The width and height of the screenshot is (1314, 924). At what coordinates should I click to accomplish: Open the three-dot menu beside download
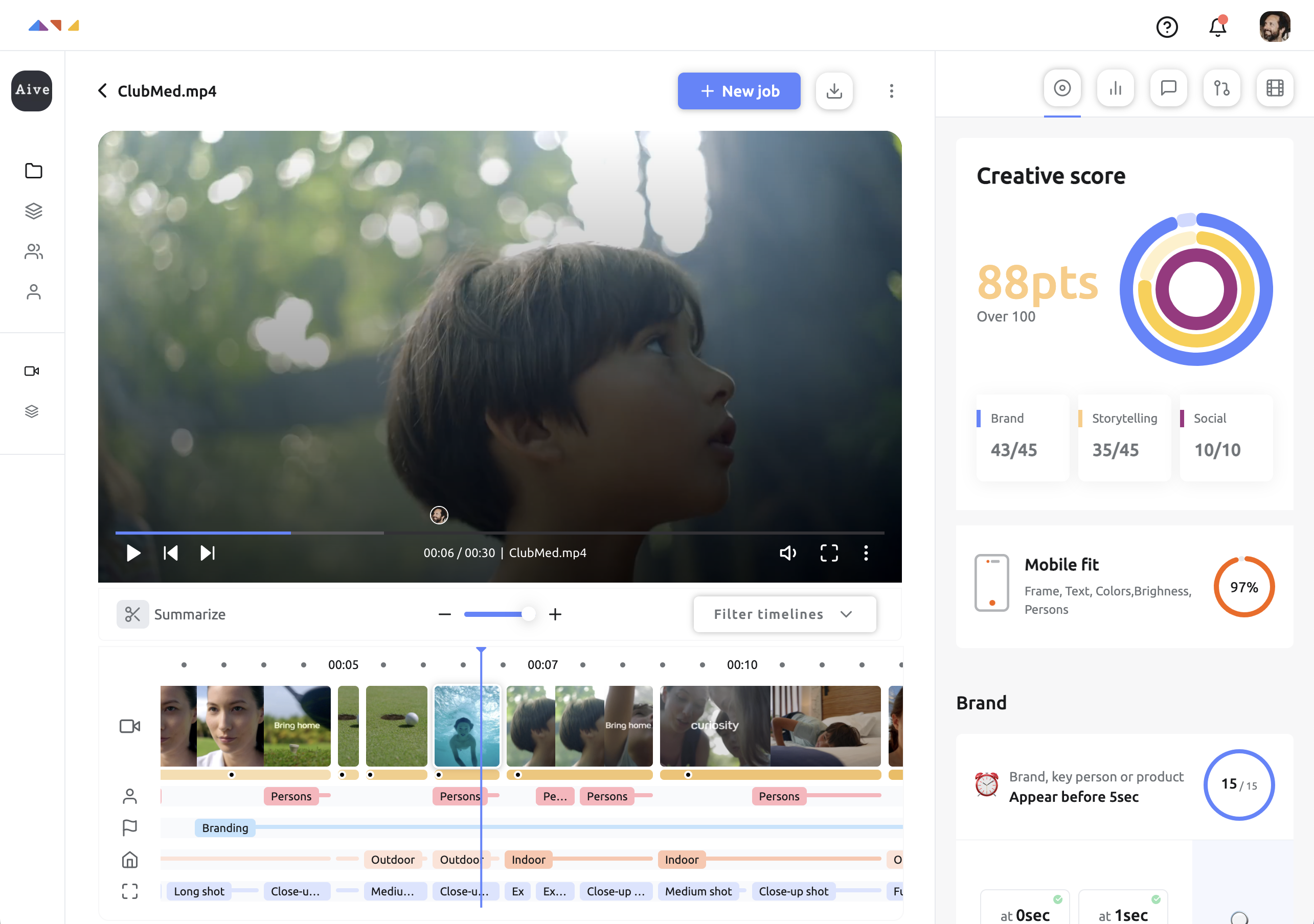tap(891, 90)
